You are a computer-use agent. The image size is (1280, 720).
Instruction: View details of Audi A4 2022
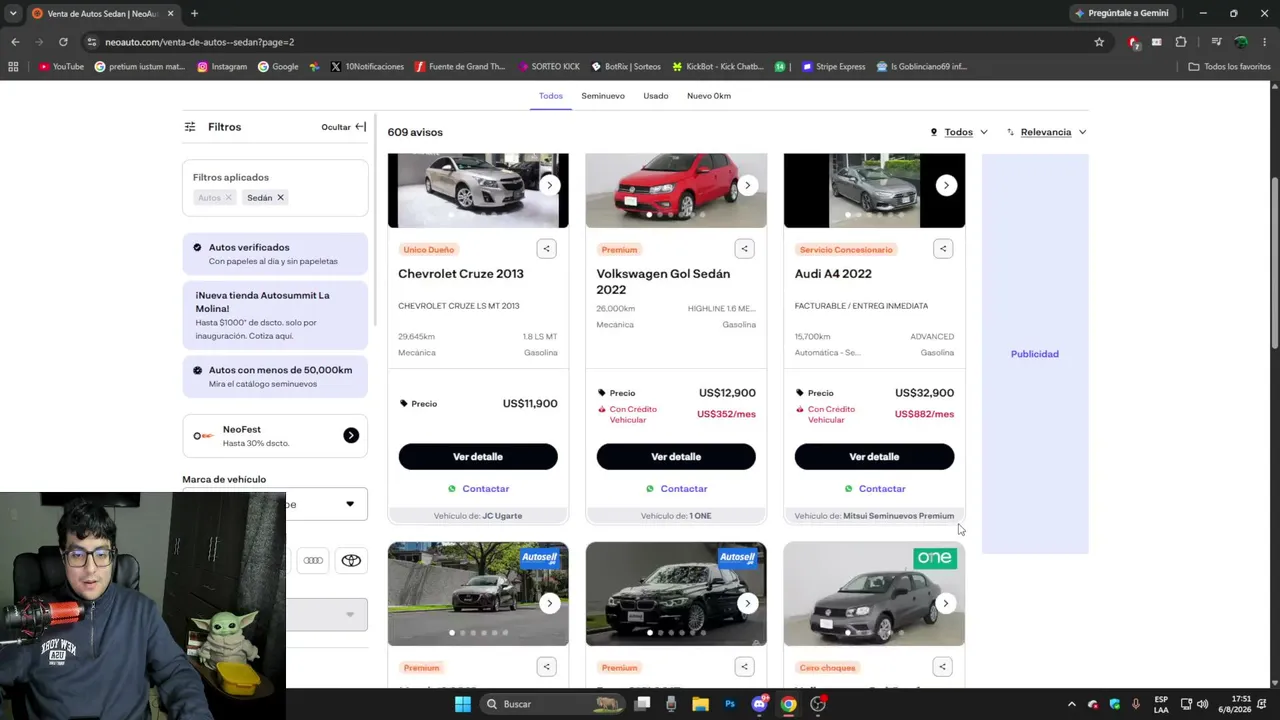tap(874, 457)
